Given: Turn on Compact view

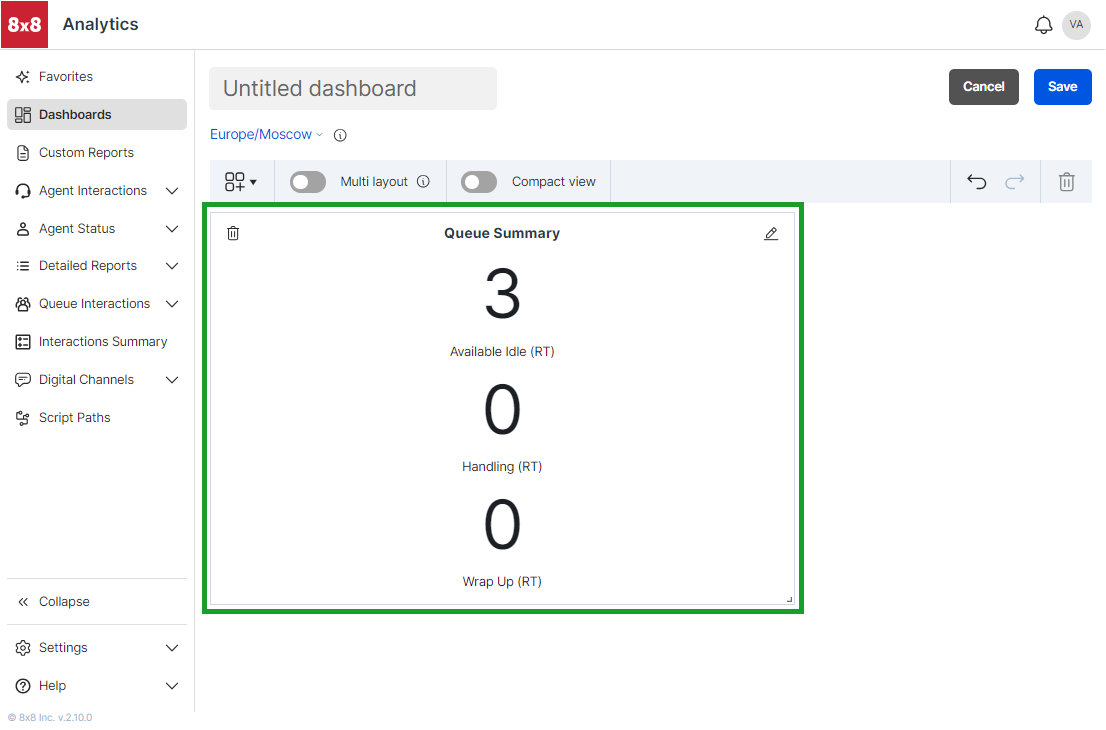Looking at the screenshot, I should 478,181.
